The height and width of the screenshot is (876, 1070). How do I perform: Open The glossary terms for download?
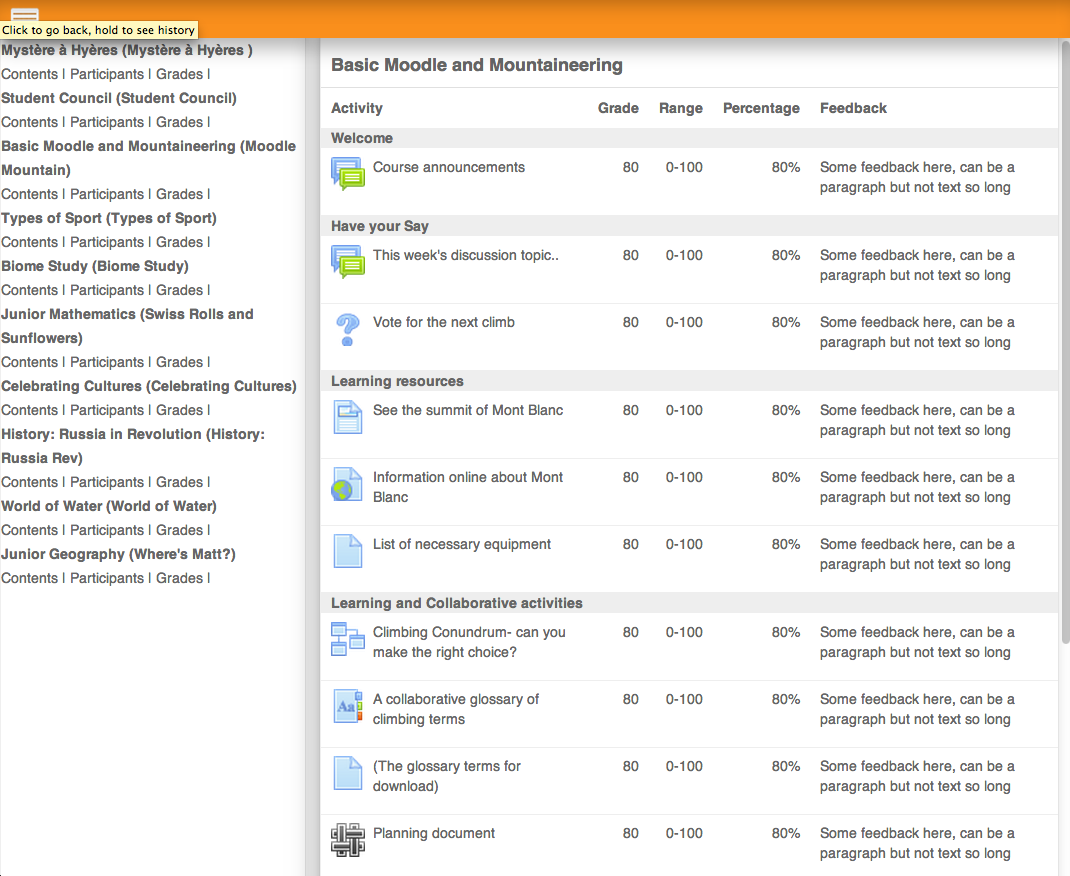point(446,776)
